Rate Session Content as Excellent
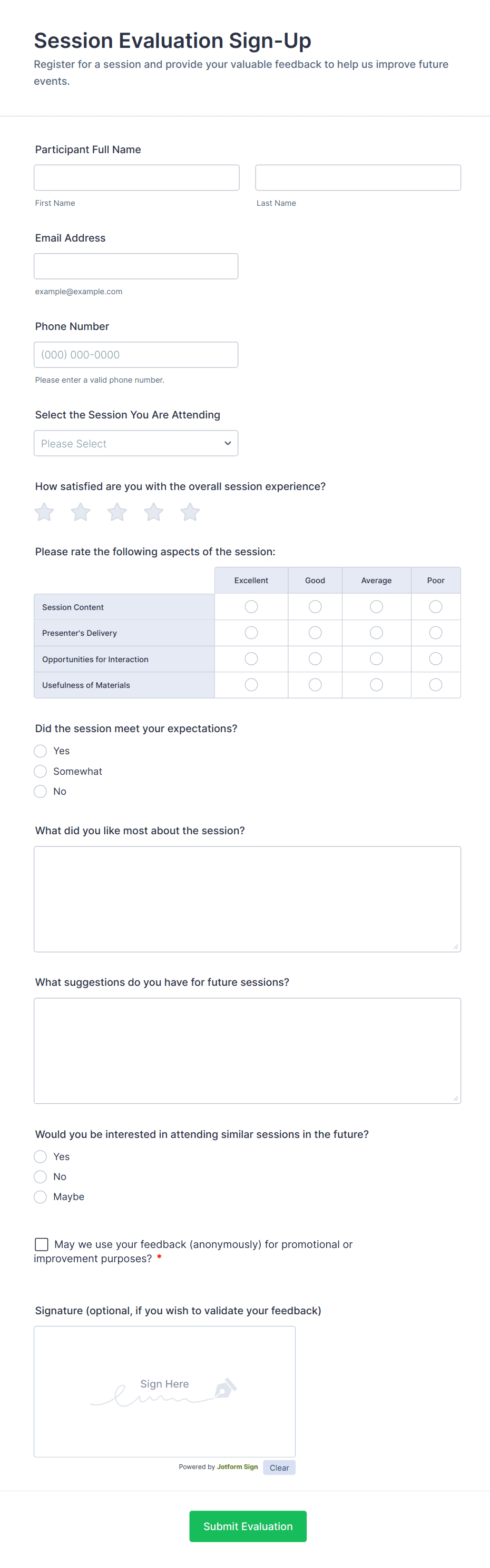The image size is (490, 1568). (251, 606)
